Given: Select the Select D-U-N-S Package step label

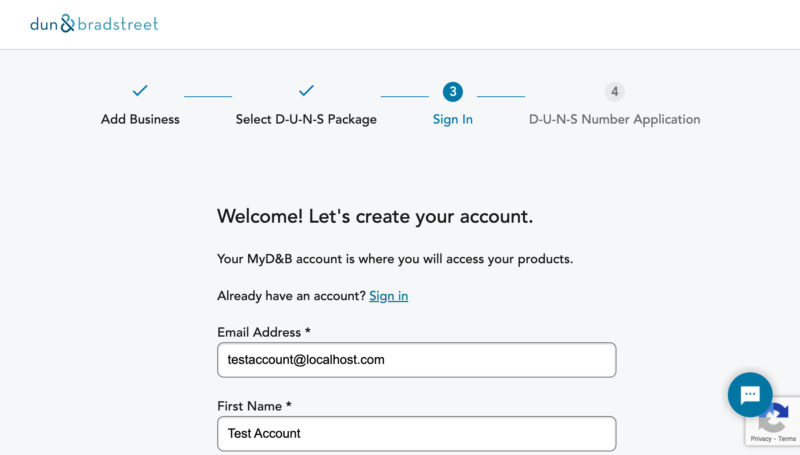Looking at the screenshot, I should pyautogui.click(x=306, y=119).
